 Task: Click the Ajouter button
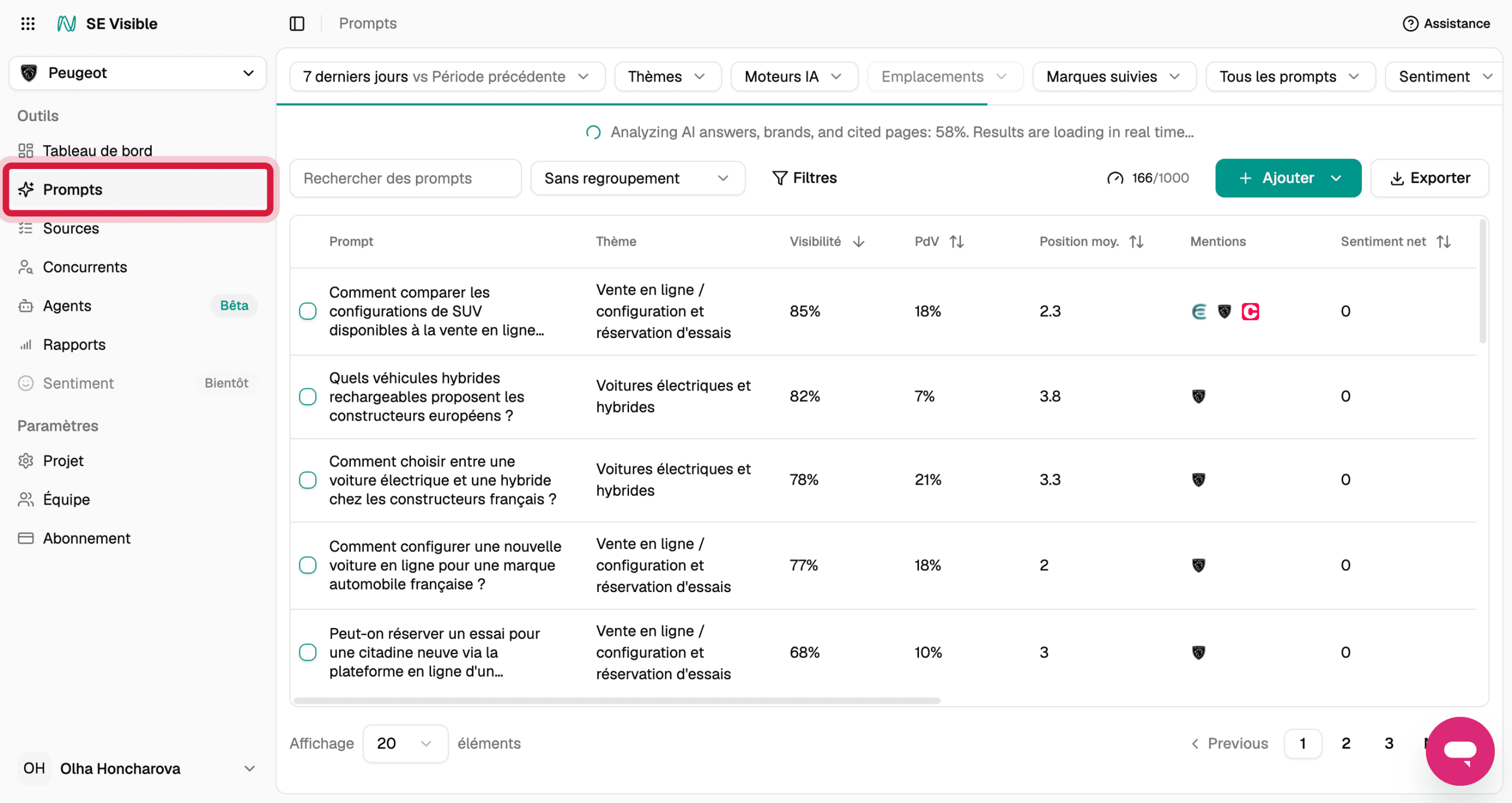pos(1288,178)
